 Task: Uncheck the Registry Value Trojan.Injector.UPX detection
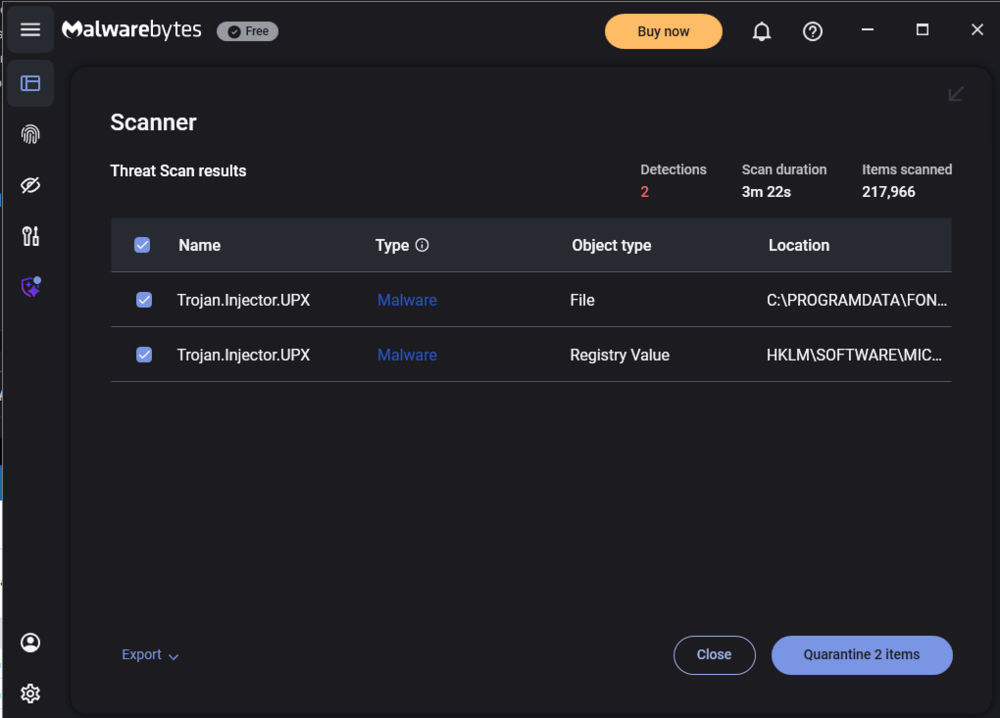click(x=144, y=355)
